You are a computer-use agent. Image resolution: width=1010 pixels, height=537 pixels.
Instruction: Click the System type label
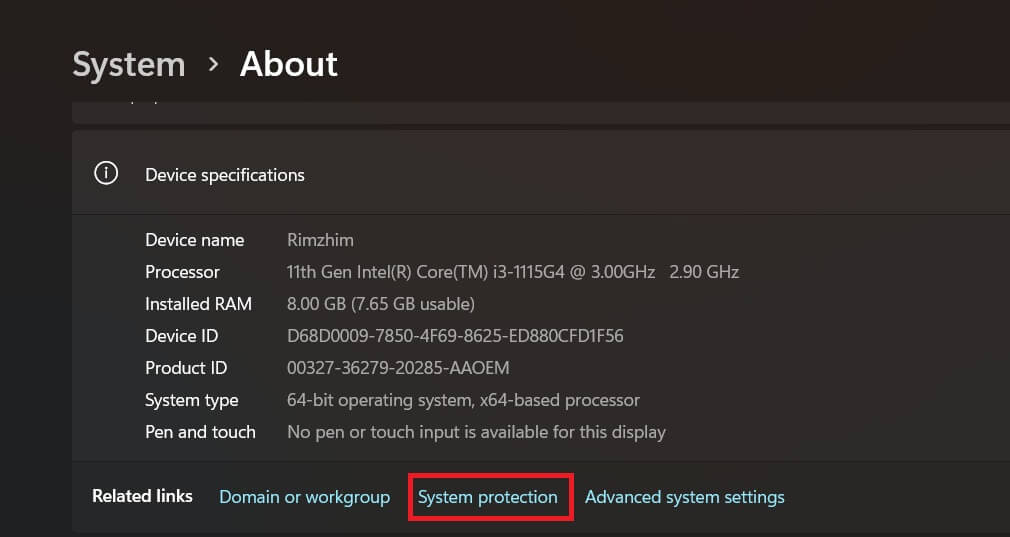(x=191, y=400)
